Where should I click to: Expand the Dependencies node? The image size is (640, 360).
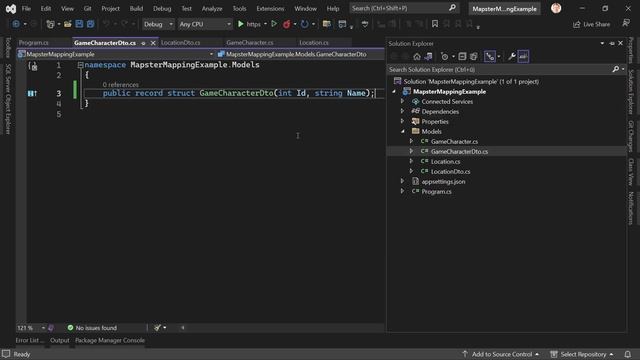point(402,111)
